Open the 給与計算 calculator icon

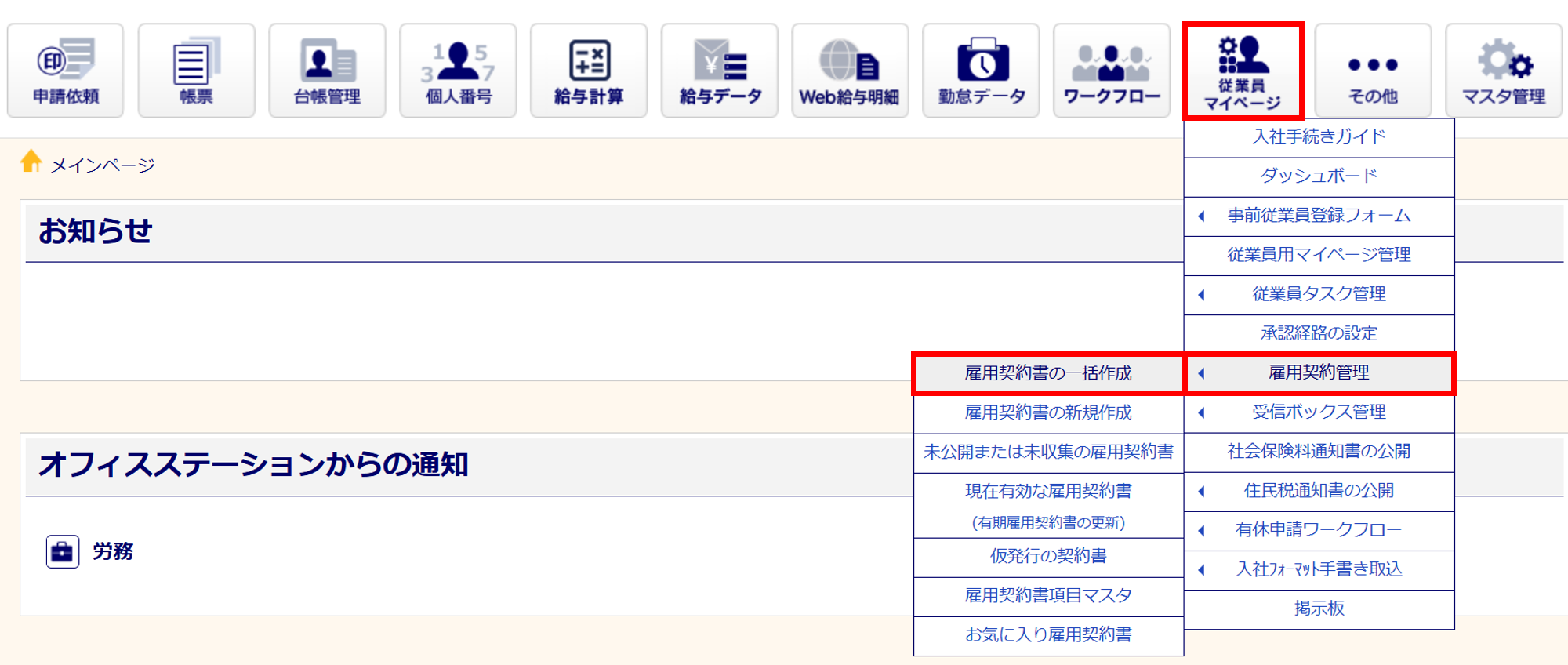[589, 71]
